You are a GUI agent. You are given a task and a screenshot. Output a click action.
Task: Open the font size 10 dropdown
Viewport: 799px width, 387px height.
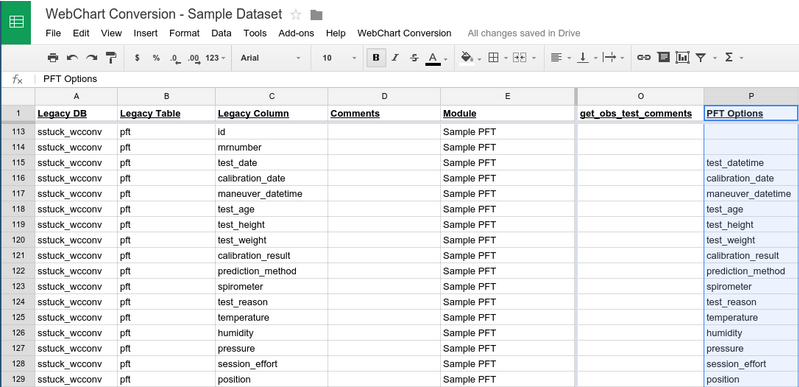339,58
